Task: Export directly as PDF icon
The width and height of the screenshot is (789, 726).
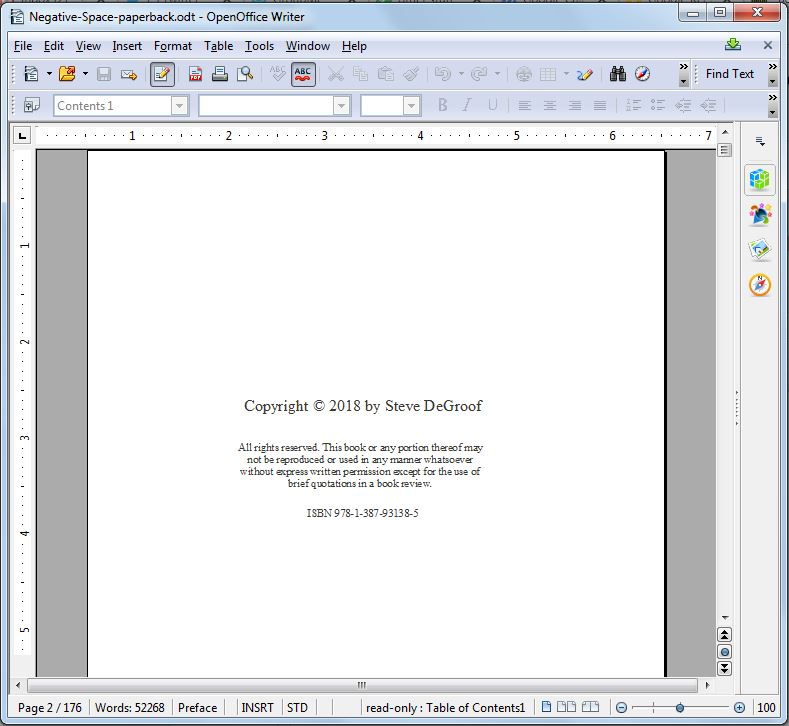Action: (195, 74)
